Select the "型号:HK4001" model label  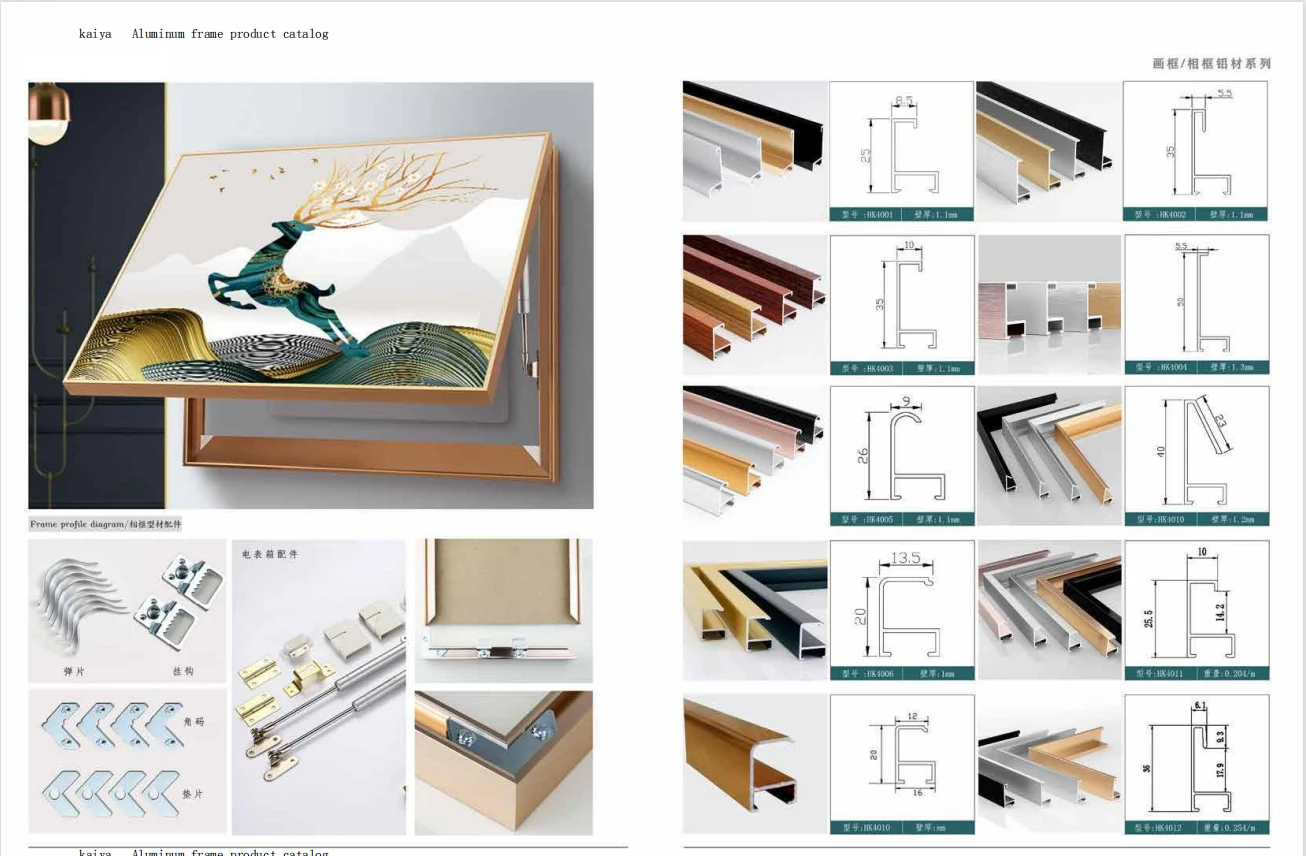click(868, 214)
